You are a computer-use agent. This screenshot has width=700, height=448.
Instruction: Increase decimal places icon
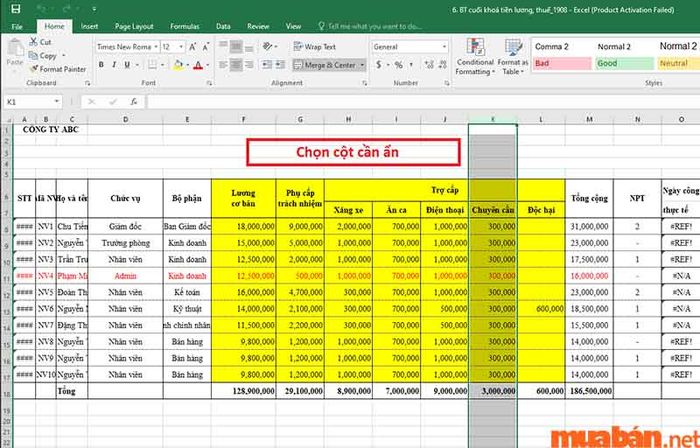[429, 65]
